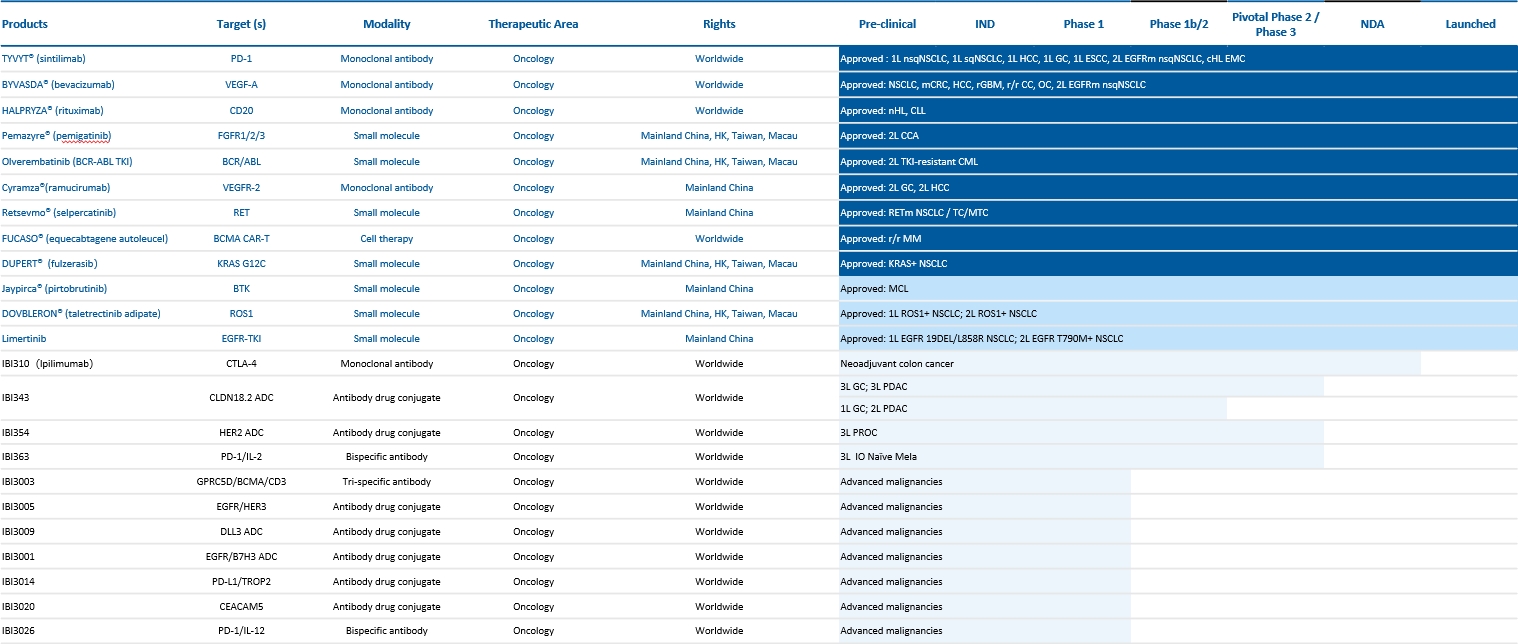The height and width of the screenshot is (644, 1518).
Task: Select the Cell therapy modality cell
Action: coord(386,239)
